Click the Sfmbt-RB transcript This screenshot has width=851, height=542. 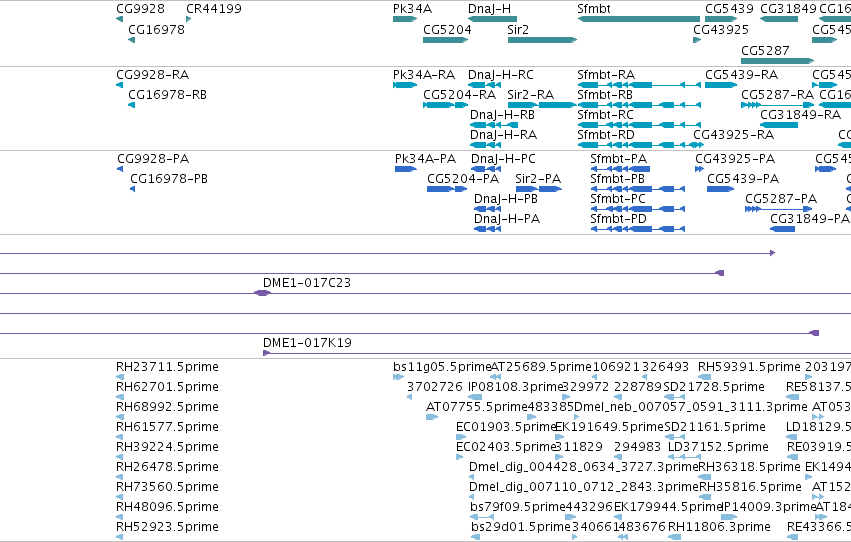point(639,105)
